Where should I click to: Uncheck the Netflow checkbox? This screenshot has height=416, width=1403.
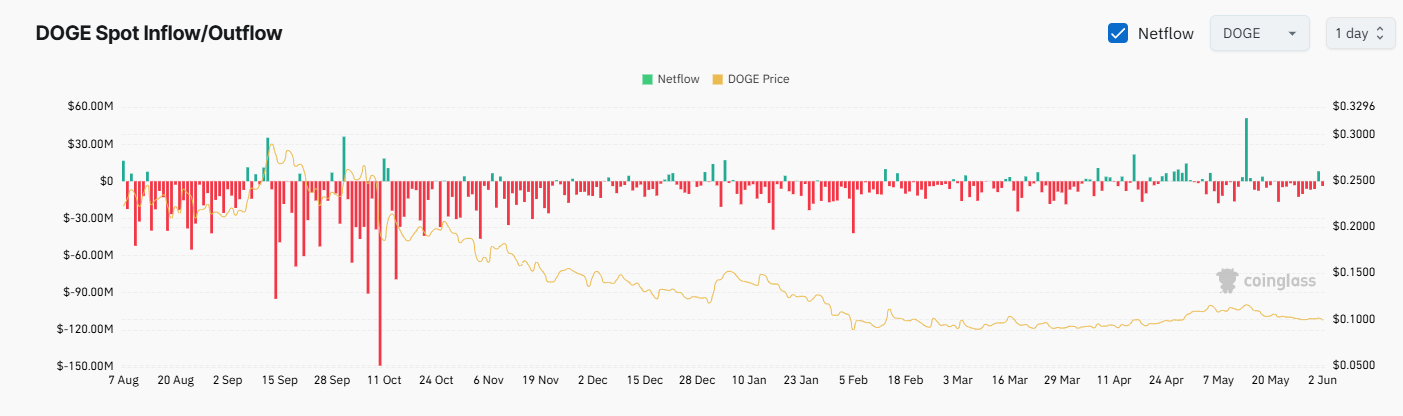[x=1118, y=33]
